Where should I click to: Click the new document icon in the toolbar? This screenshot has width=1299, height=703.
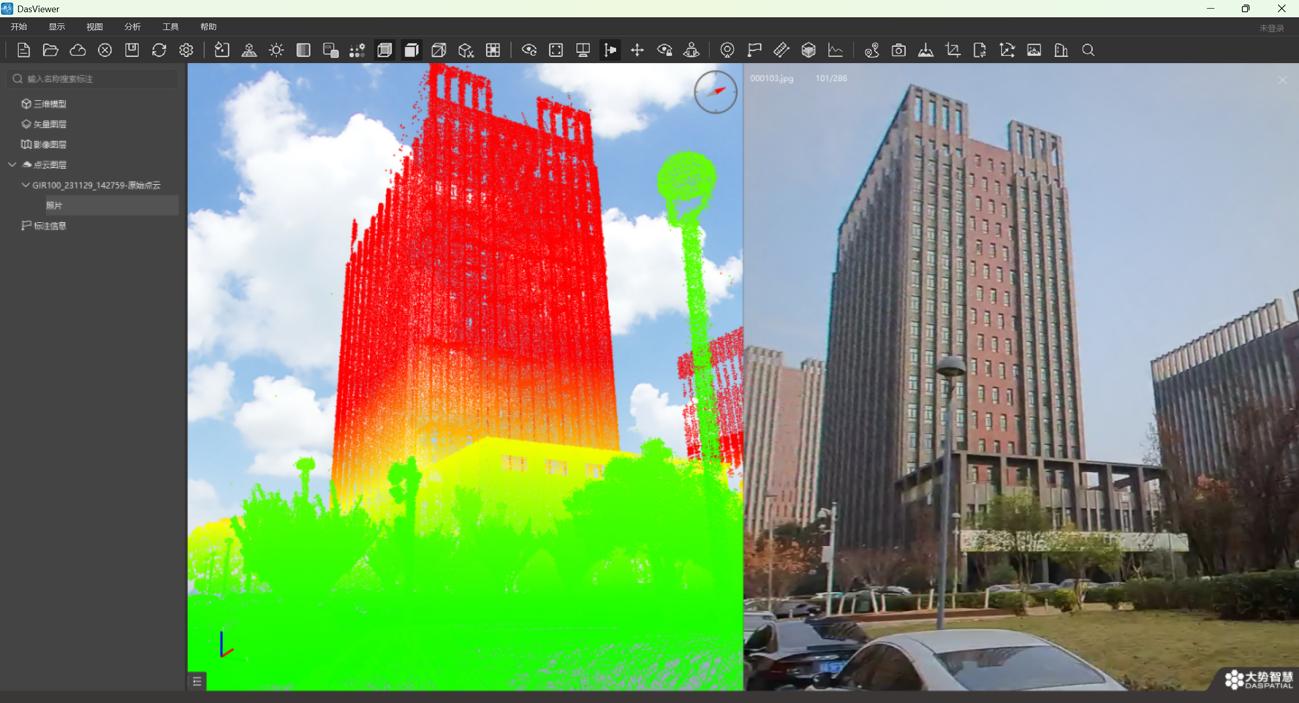click(23, 50)
